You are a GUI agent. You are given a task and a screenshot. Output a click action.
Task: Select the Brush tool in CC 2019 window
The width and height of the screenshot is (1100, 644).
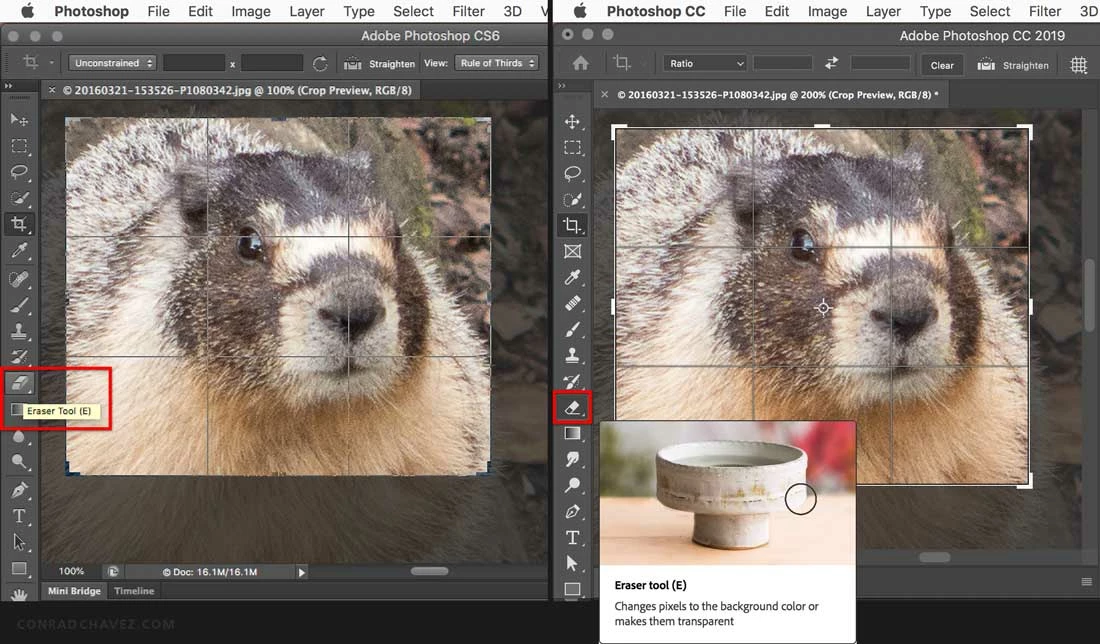coord(572,330)
